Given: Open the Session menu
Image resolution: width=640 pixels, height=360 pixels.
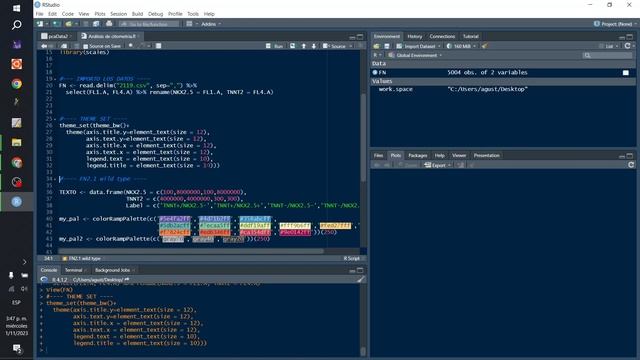Looking at the screenshot, I should point(118,14).
